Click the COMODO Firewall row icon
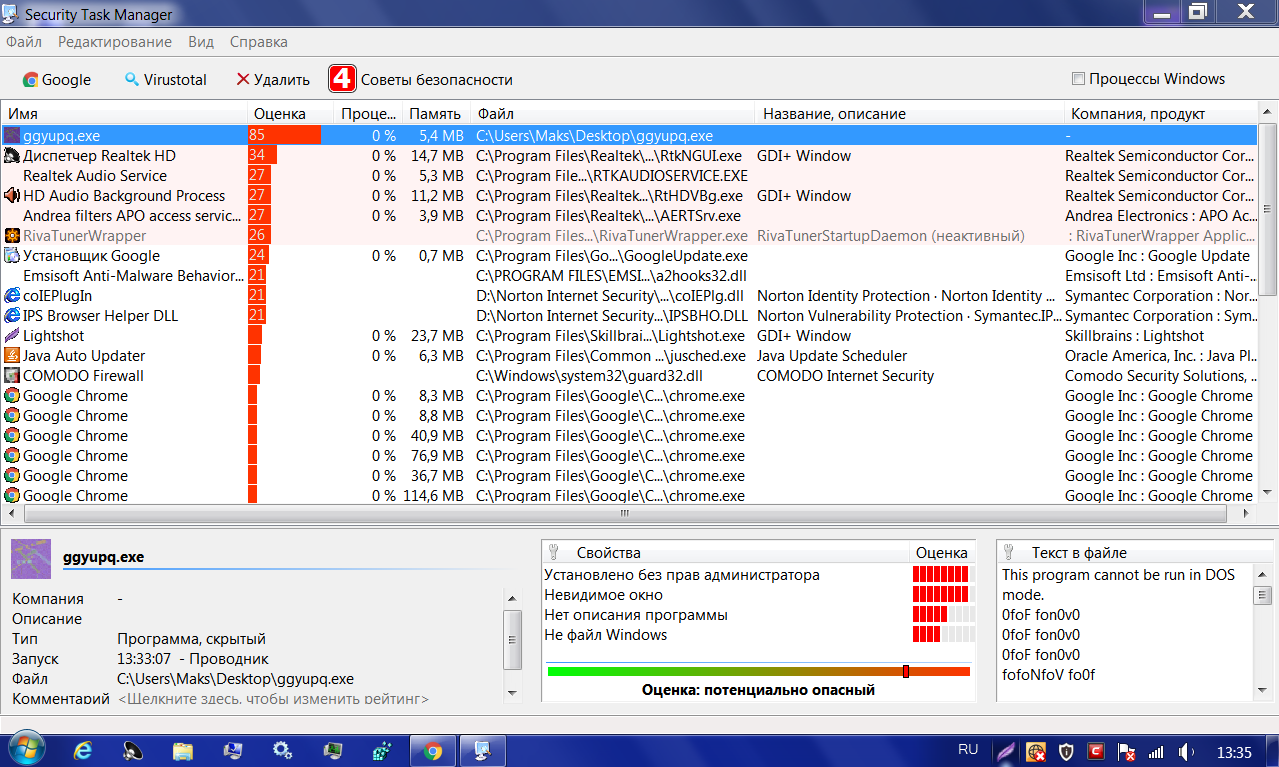Screen dimensions: 1279x767 [x=12, y=375]
